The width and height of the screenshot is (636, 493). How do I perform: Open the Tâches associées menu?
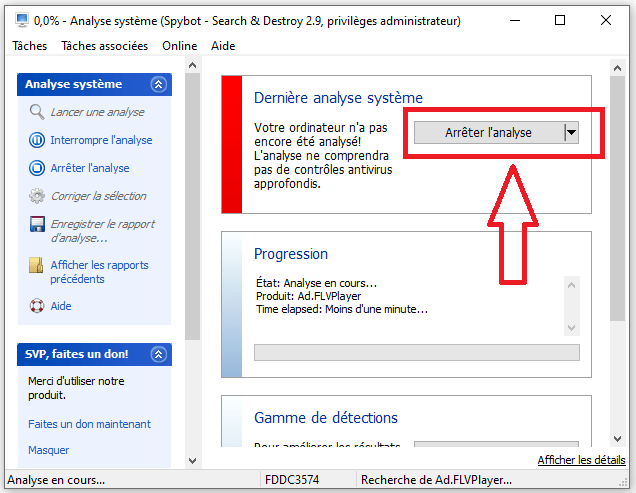105,46
